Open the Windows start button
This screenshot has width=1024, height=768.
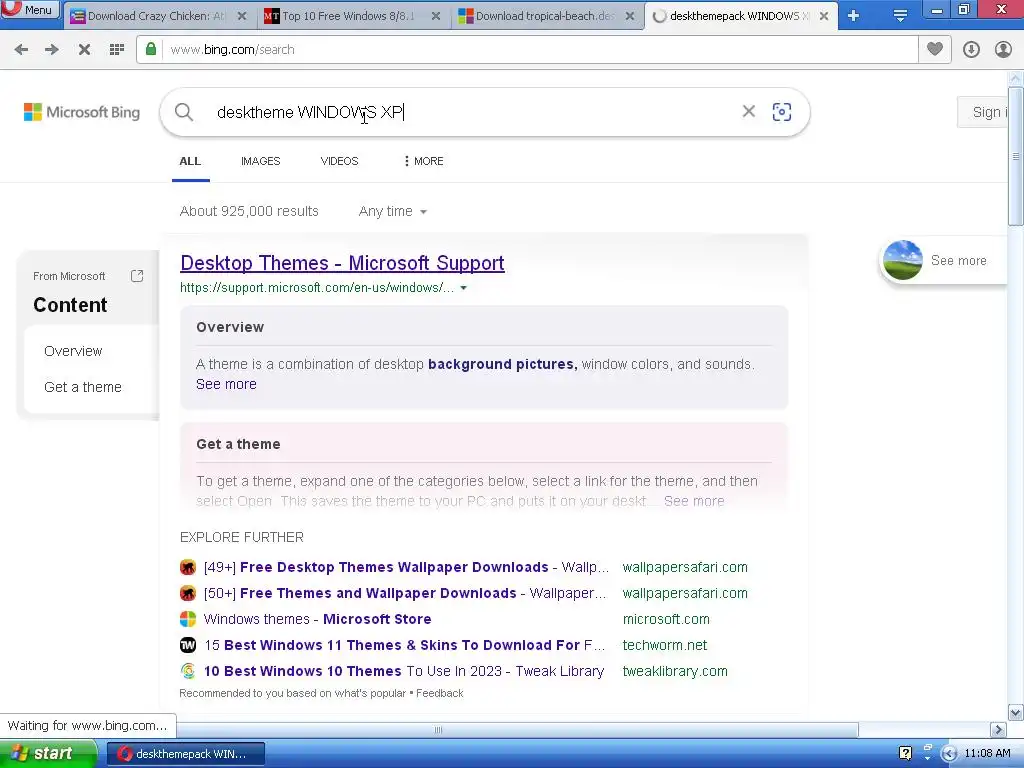coord(47,754)
